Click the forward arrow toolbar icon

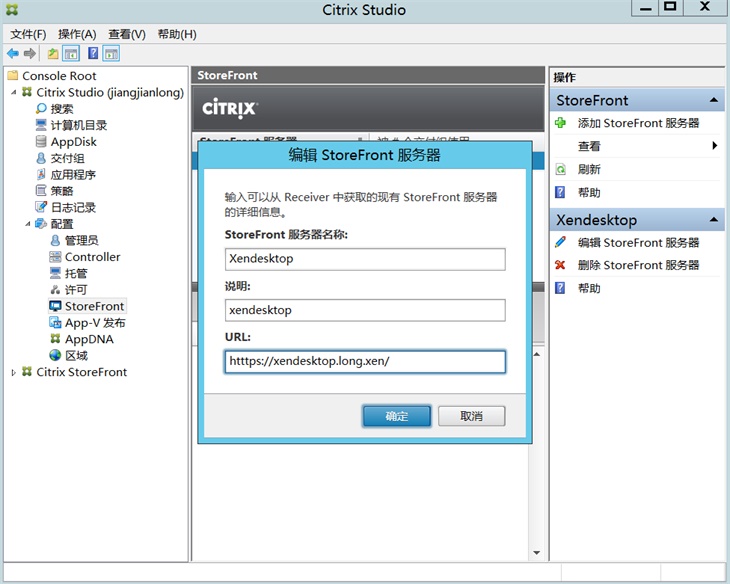[30, 54]
